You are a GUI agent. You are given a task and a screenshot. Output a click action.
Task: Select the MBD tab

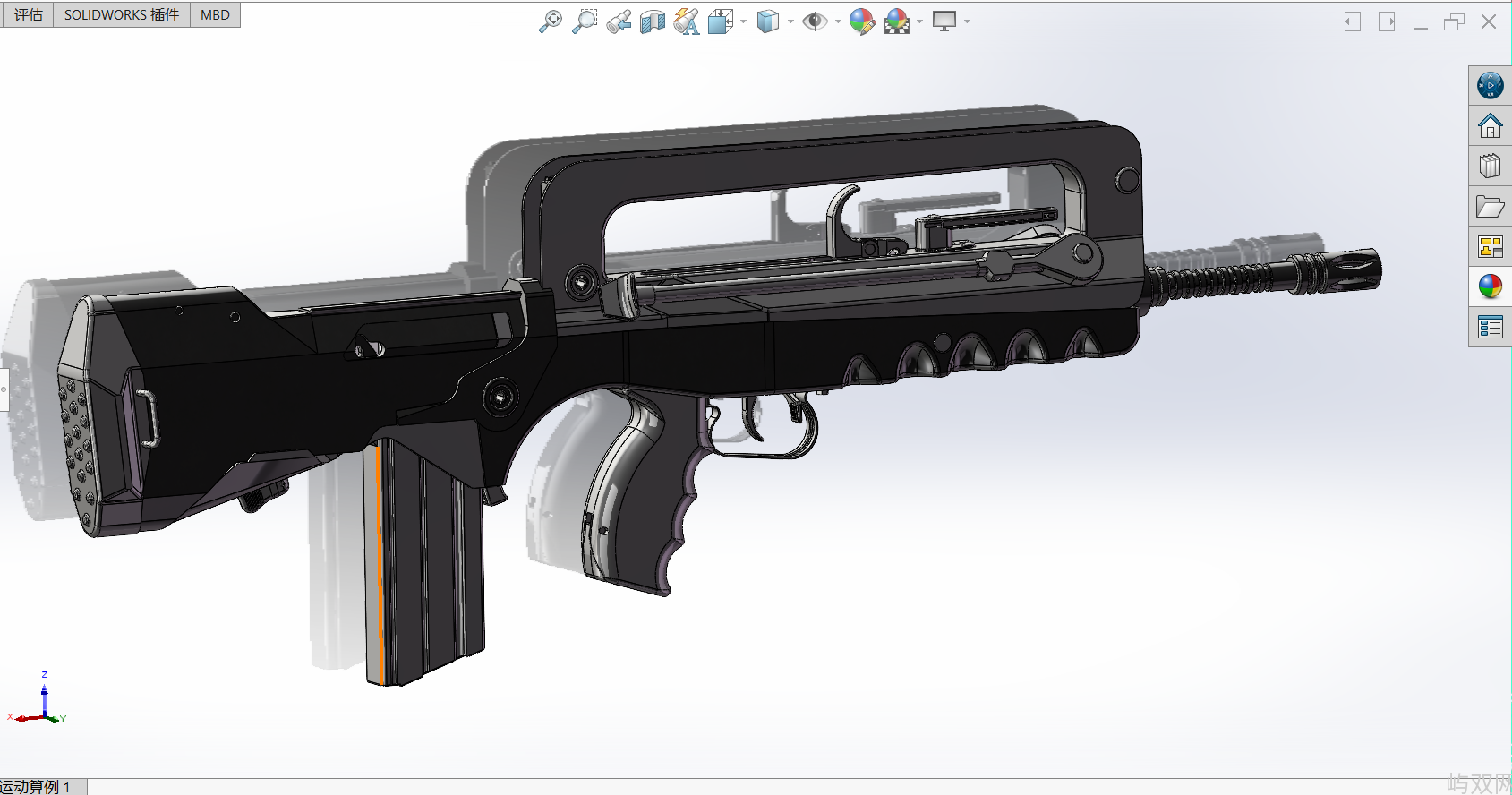(215, 14)
